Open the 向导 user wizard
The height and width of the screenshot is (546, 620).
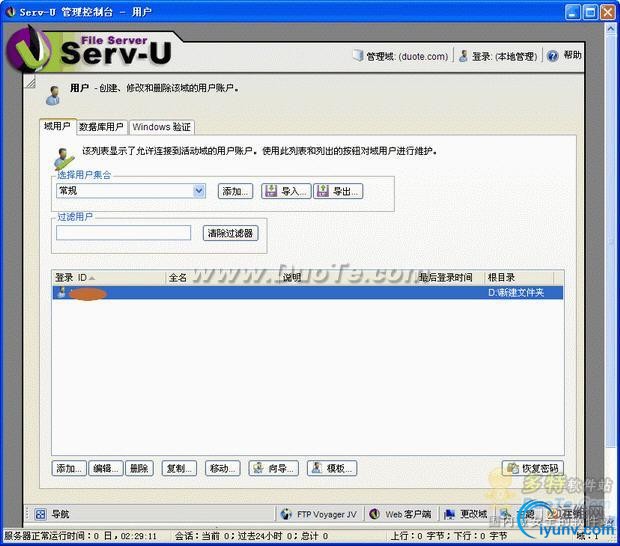click(274, 469)
